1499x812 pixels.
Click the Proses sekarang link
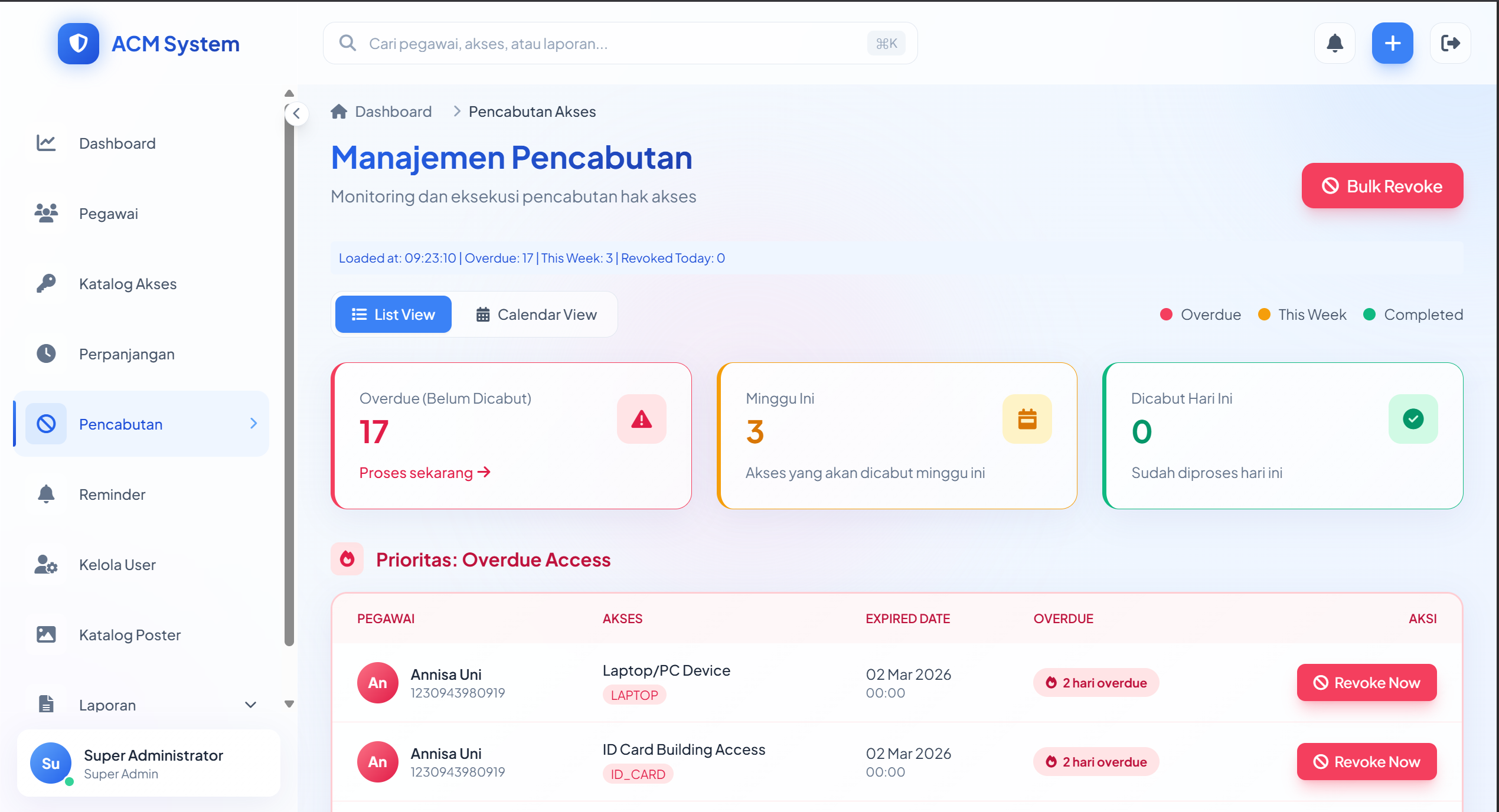tap(424, 473)
